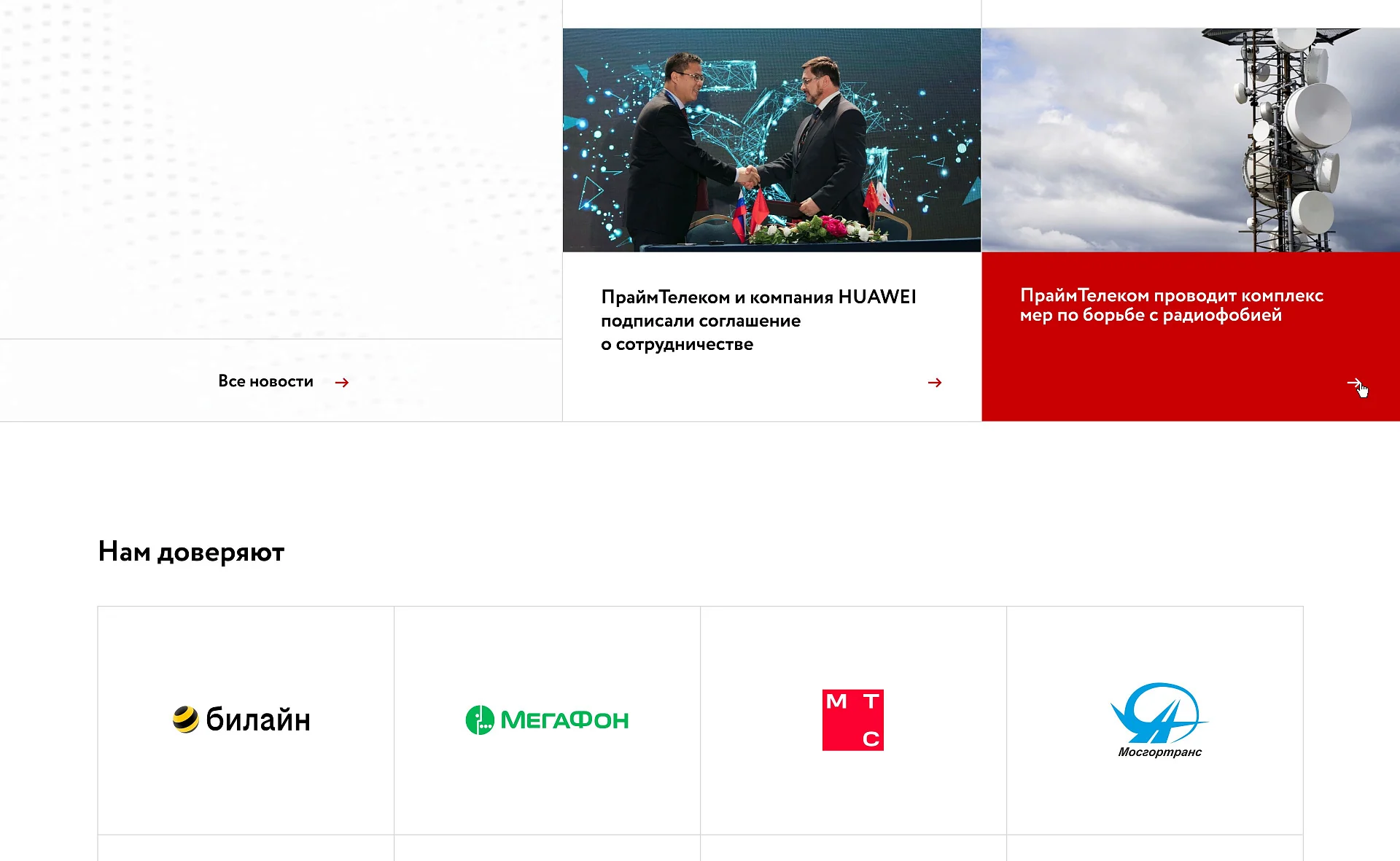1400x861 pixels.
Task: Click the red arrow beside "Все новости"
Action: [342, 383]
